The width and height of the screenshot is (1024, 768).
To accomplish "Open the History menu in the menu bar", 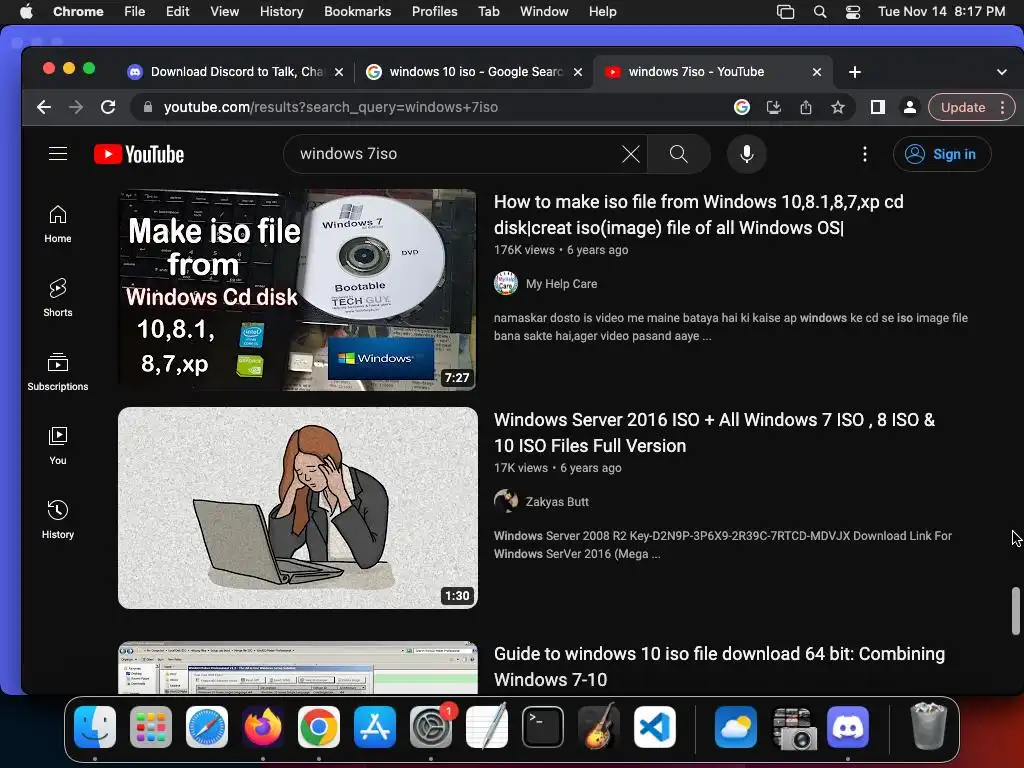I will point(281,11).
